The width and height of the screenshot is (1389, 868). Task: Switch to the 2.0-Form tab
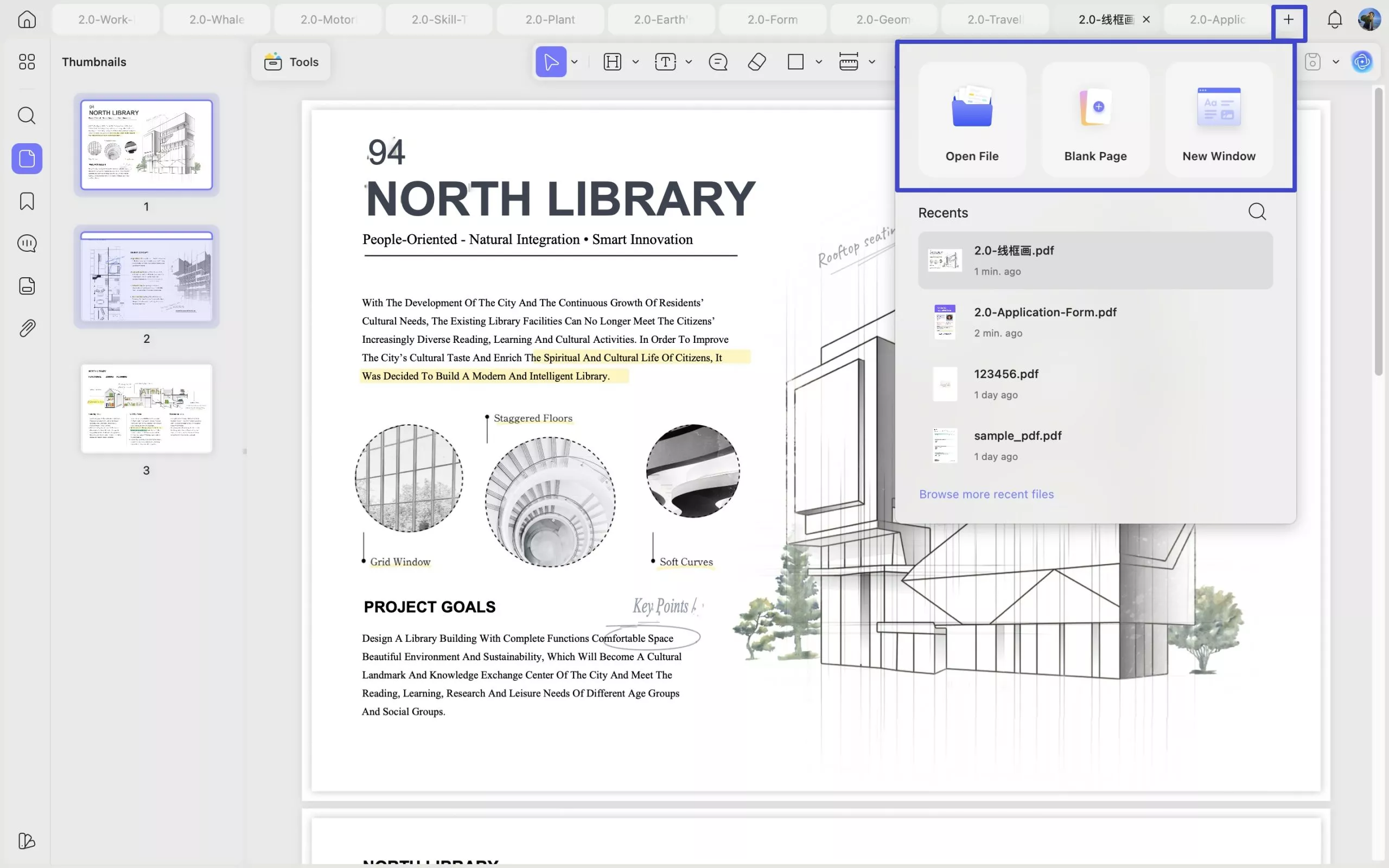(773, 20)
